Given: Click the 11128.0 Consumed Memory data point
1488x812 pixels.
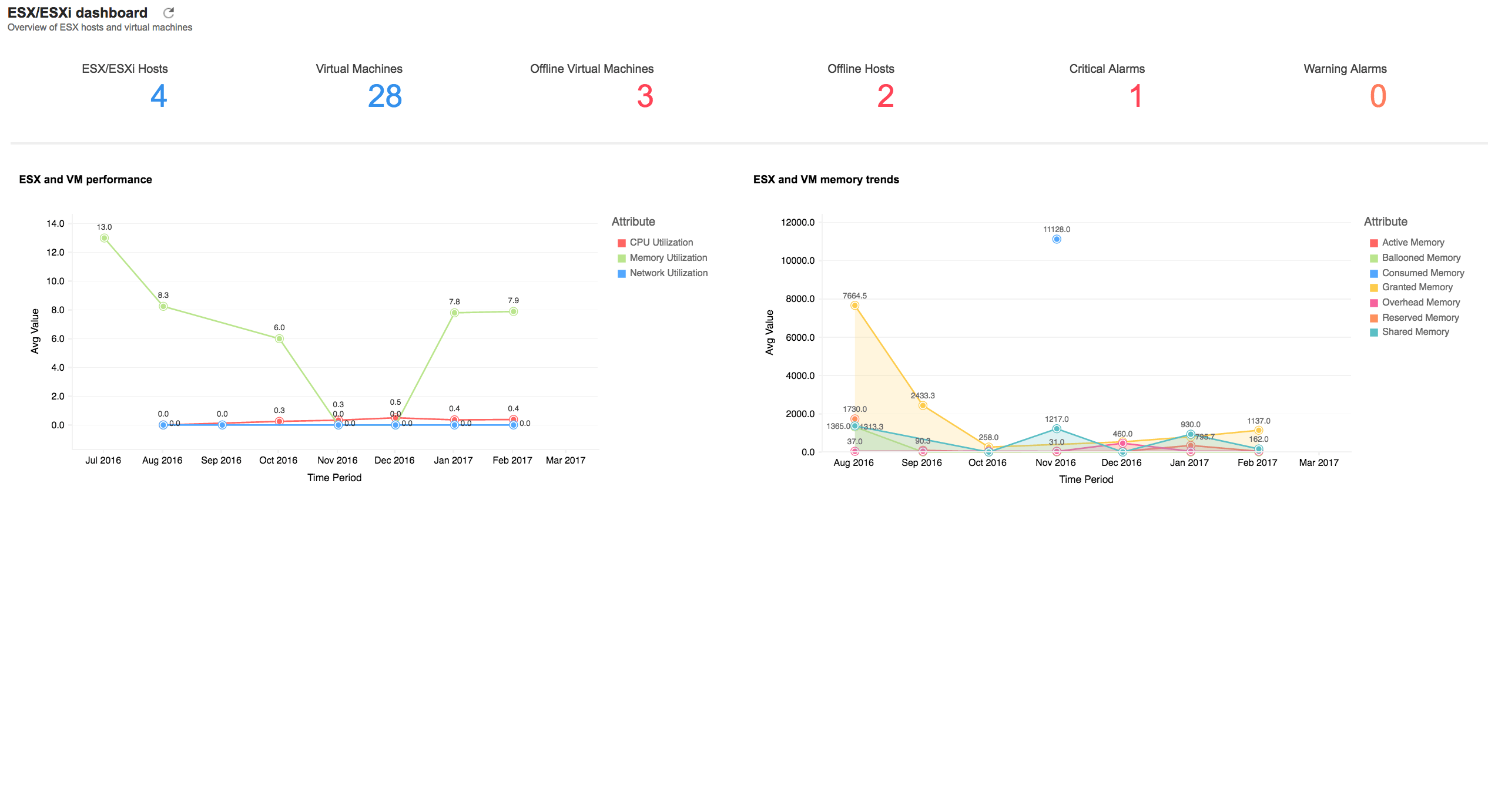Looking at the screenshot, I should [1056, 239].
